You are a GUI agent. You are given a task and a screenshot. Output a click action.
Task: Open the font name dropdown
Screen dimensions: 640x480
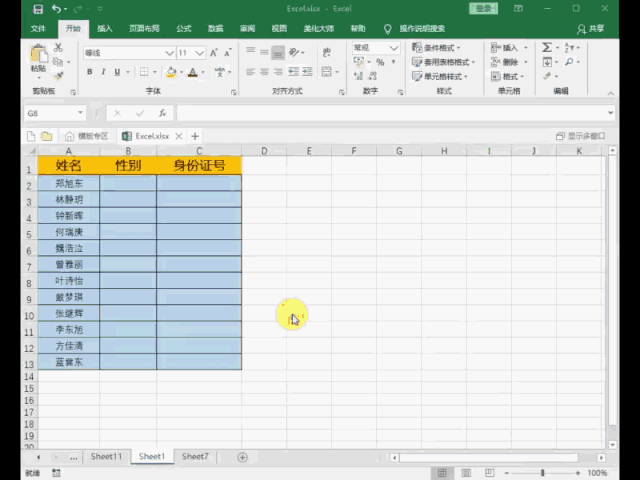click(169, 53)
